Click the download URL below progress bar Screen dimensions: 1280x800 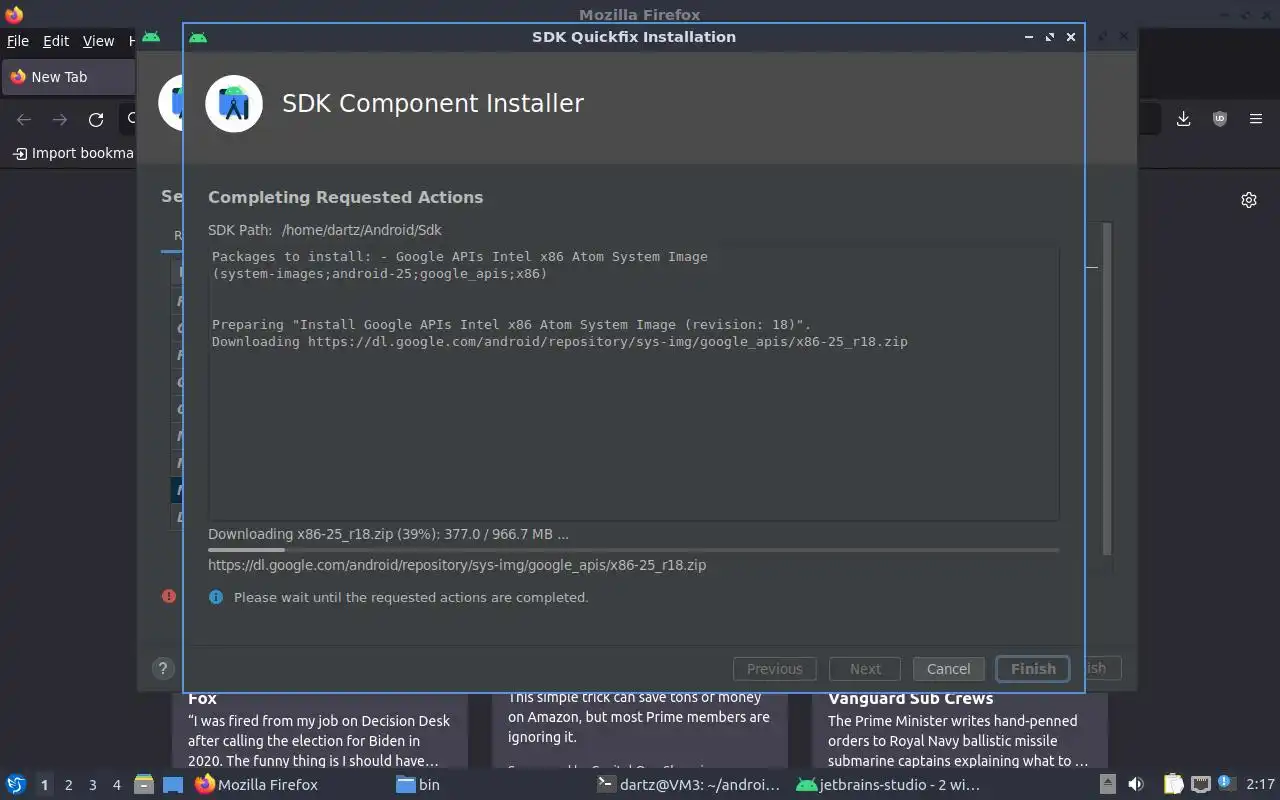[457, 565]
